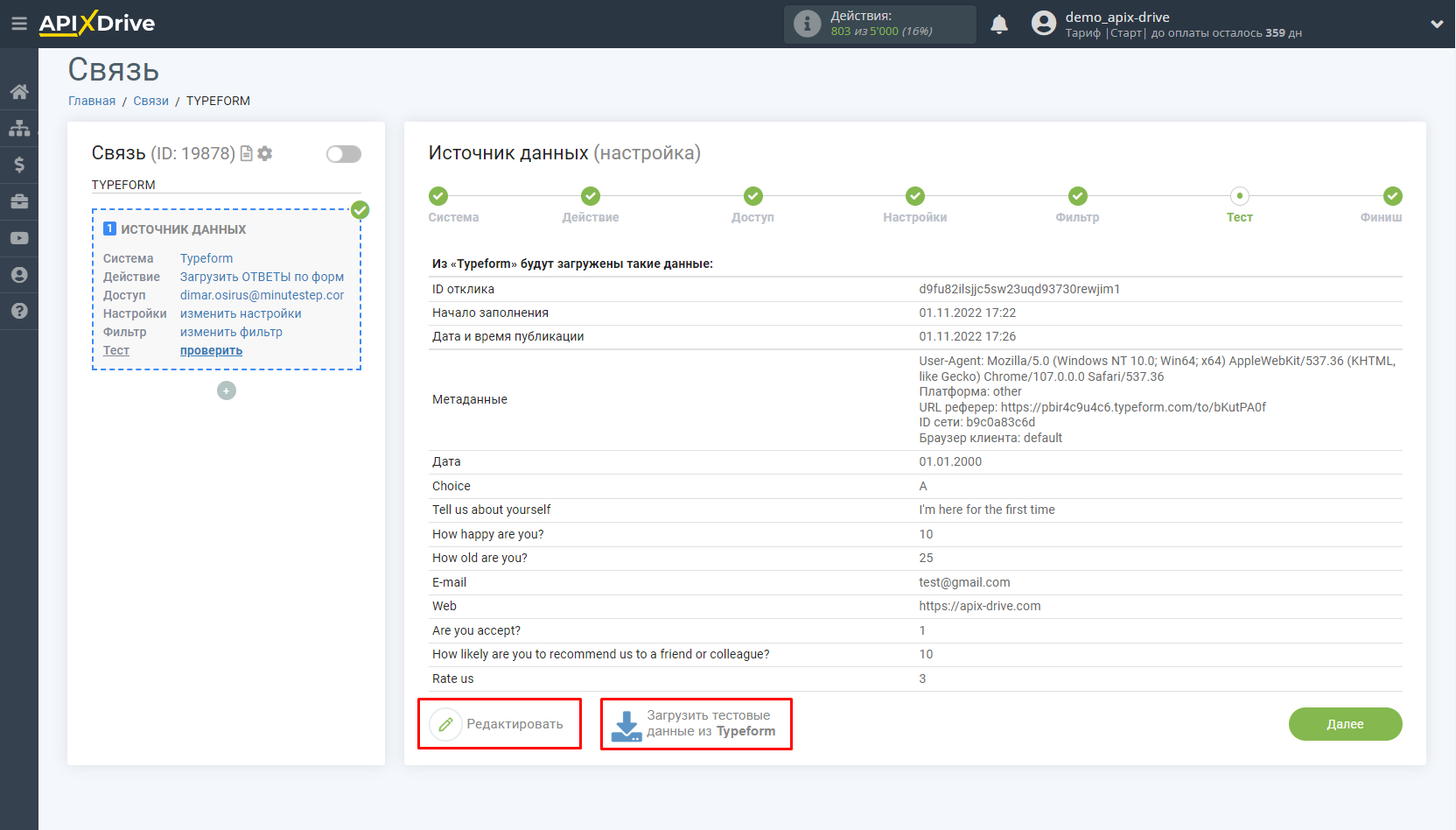Image resolution: width=1456 pixels, height=830 pixels.
Task: Click the download icon for test data
Action: (626, 726)
